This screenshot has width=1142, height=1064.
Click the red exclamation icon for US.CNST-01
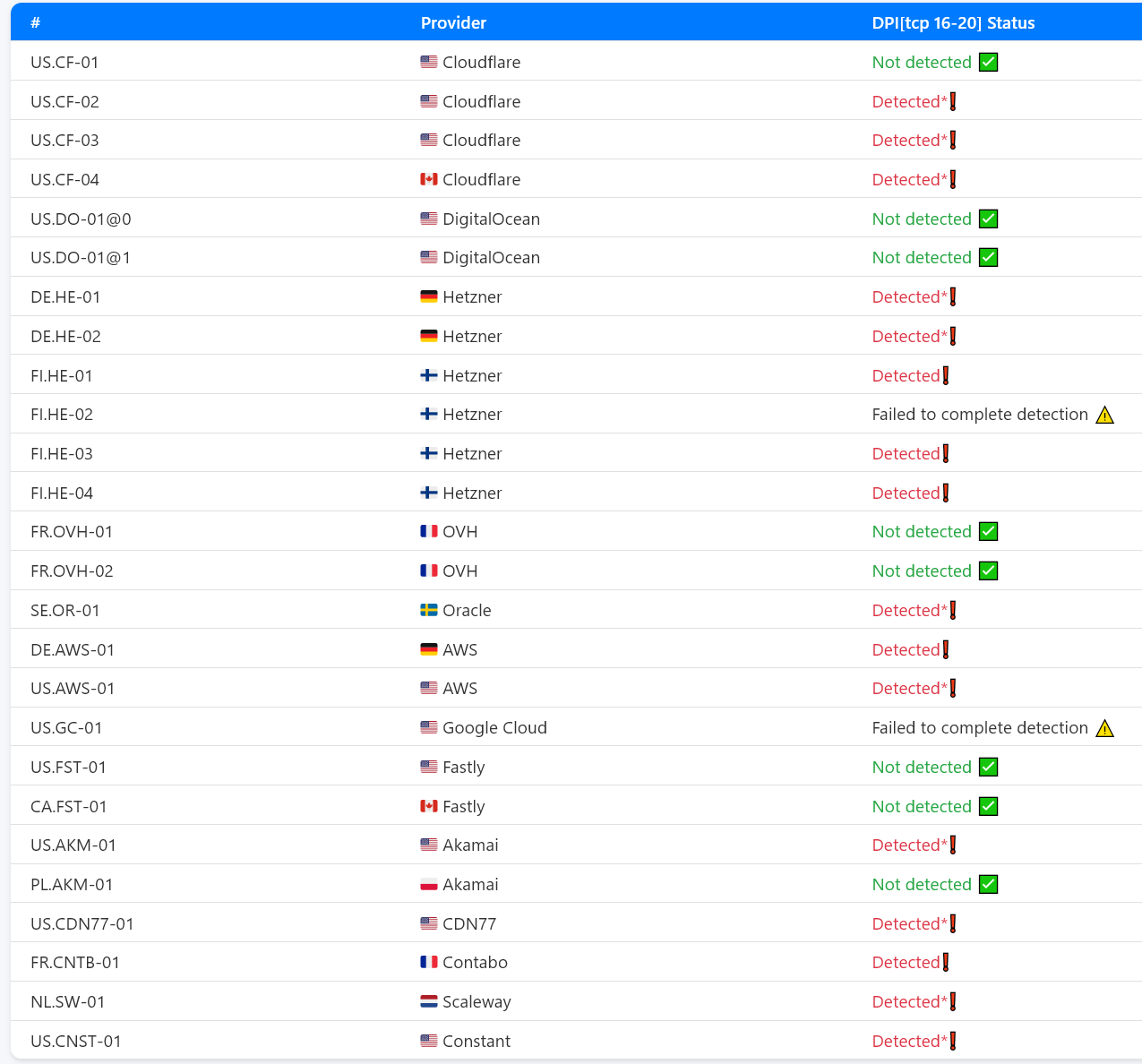pyautogui.click(x=952, y=1041)
